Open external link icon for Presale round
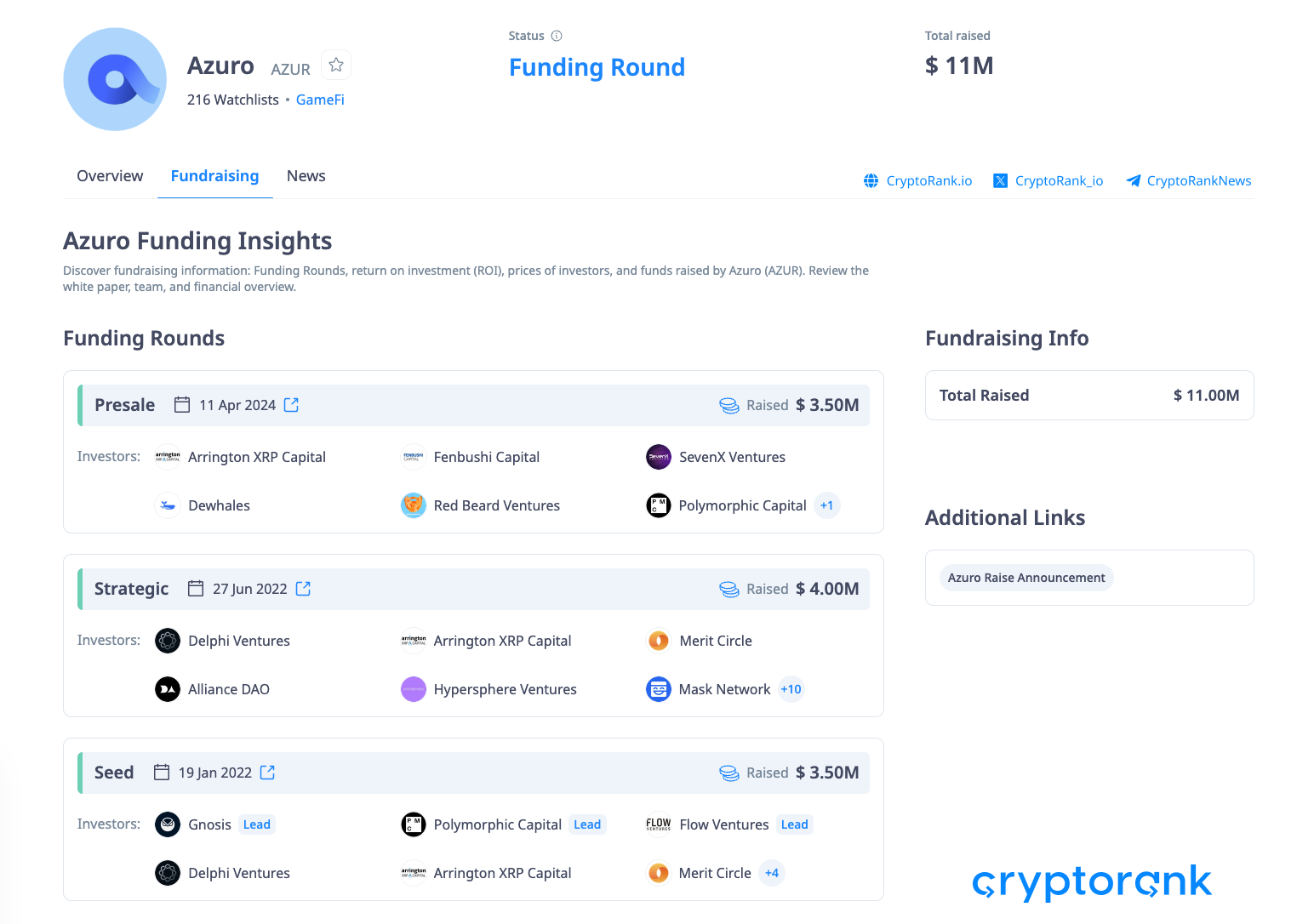The height and width of the screenshot is (924, 1314). point(291,405)
